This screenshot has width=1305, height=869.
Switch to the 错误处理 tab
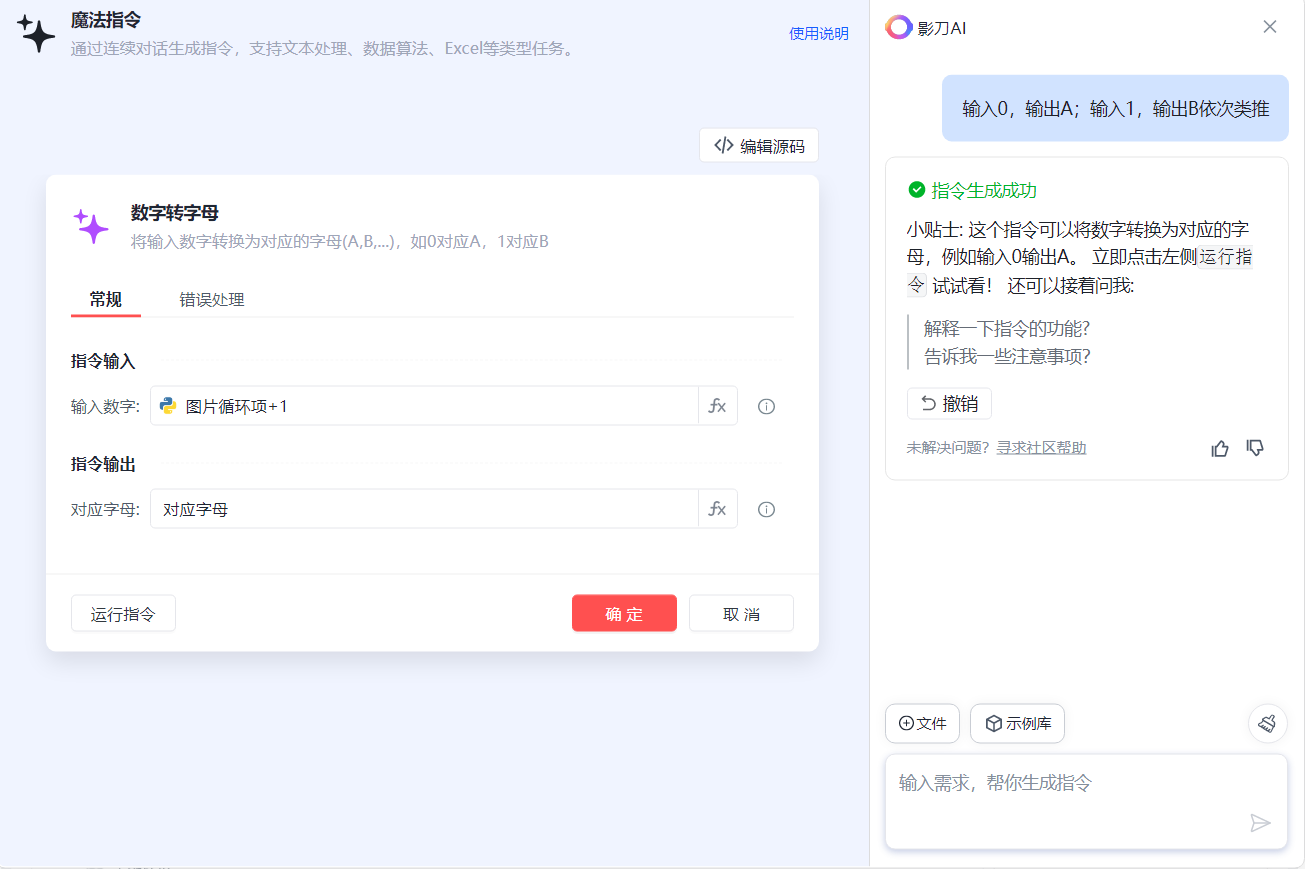(x=212, y=299)
